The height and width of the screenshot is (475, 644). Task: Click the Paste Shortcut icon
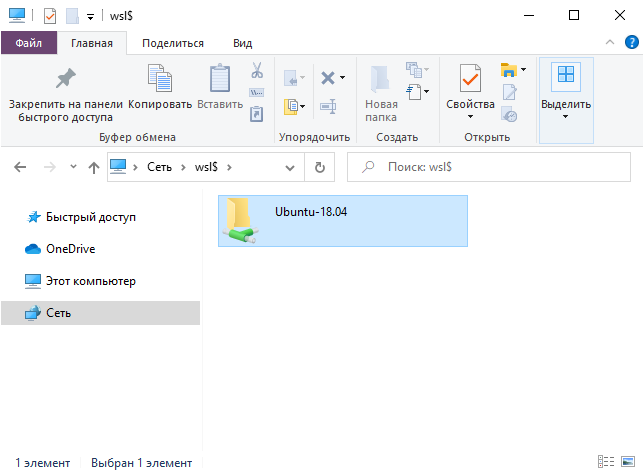click(x=257, y=114)
